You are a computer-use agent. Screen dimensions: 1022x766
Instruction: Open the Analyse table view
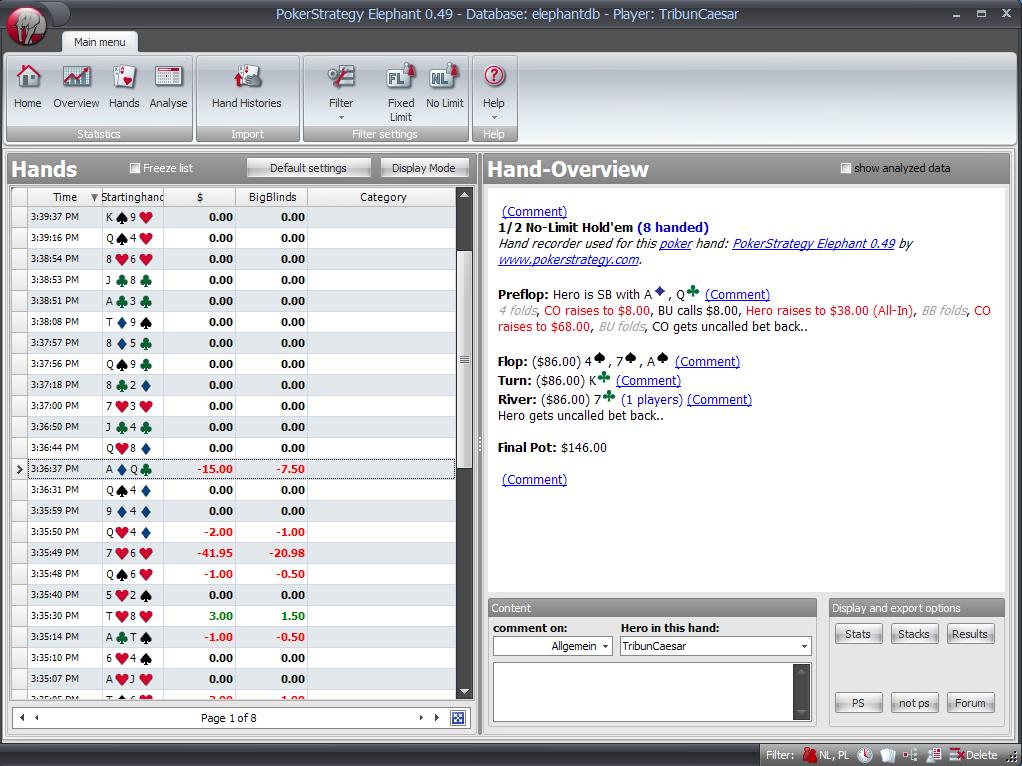168,87
